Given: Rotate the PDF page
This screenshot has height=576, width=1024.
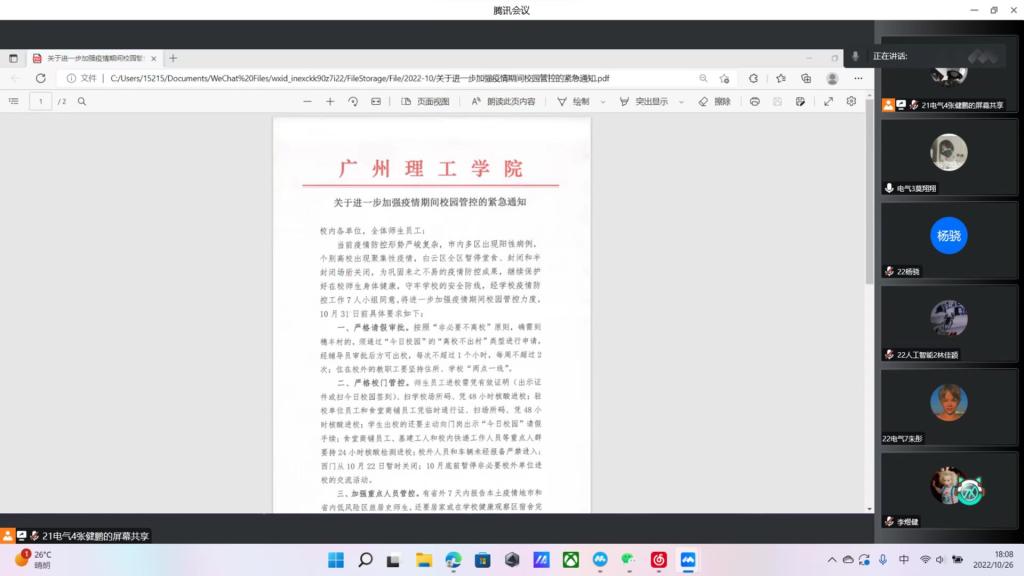Looking at the screenshot, I should point(353,101).
